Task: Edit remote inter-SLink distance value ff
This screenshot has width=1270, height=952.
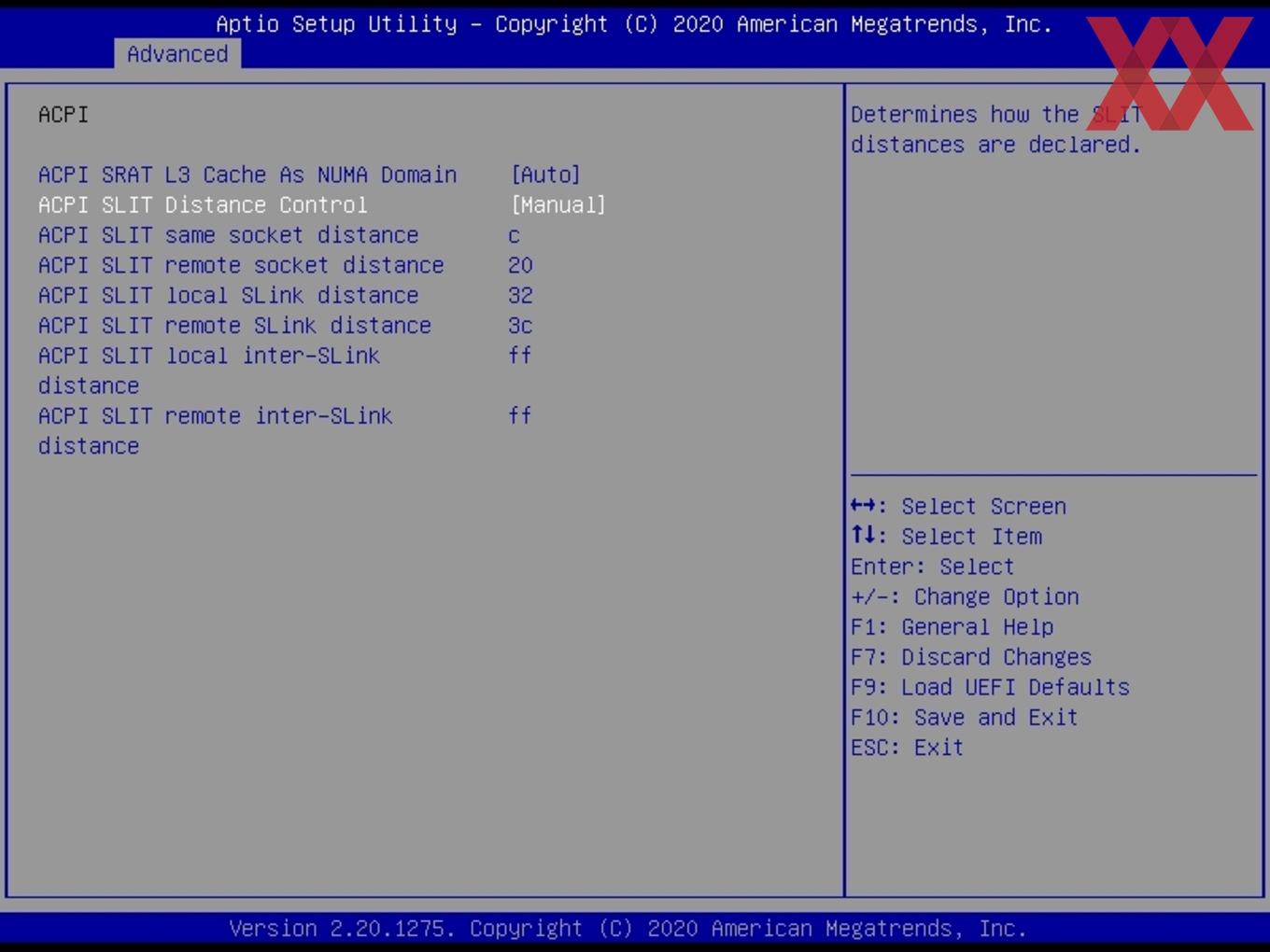Action: pos(519,415)
